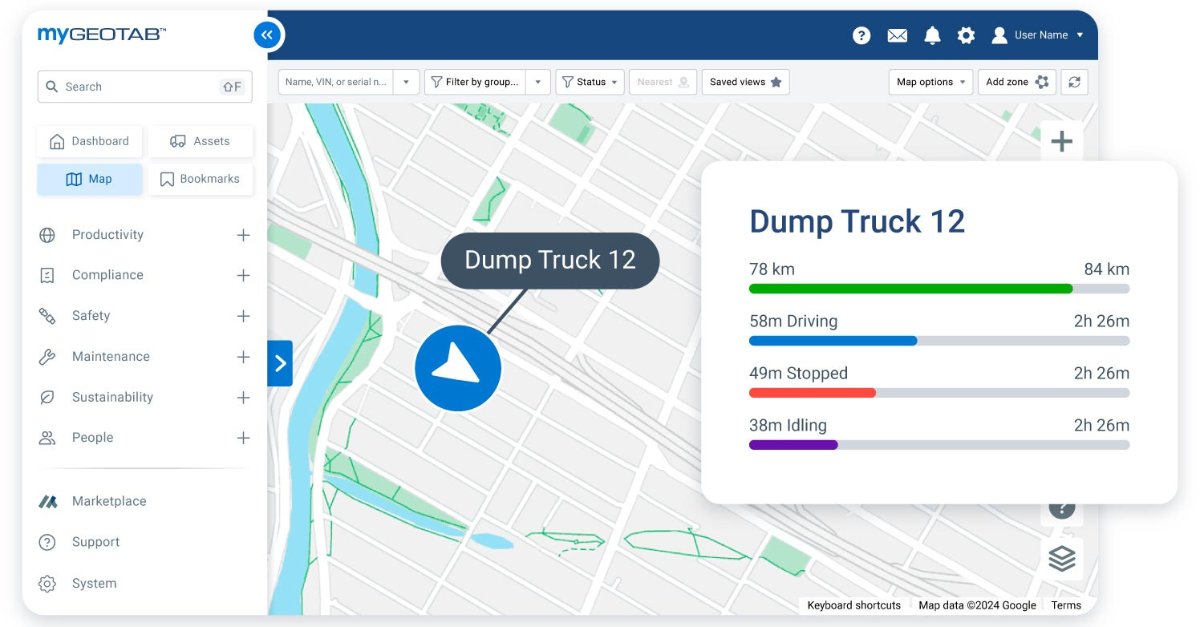Open Bookmarks from sidebar
This screenshot has width=1200, height=627.
201,179
